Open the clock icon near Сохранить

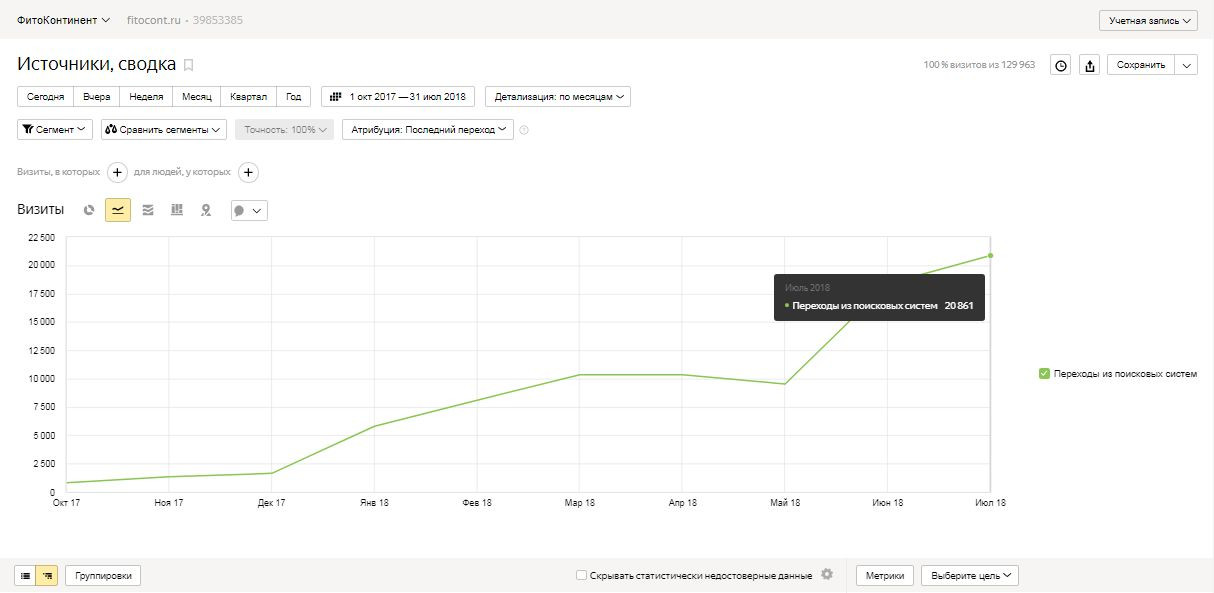click(1061, 65)
